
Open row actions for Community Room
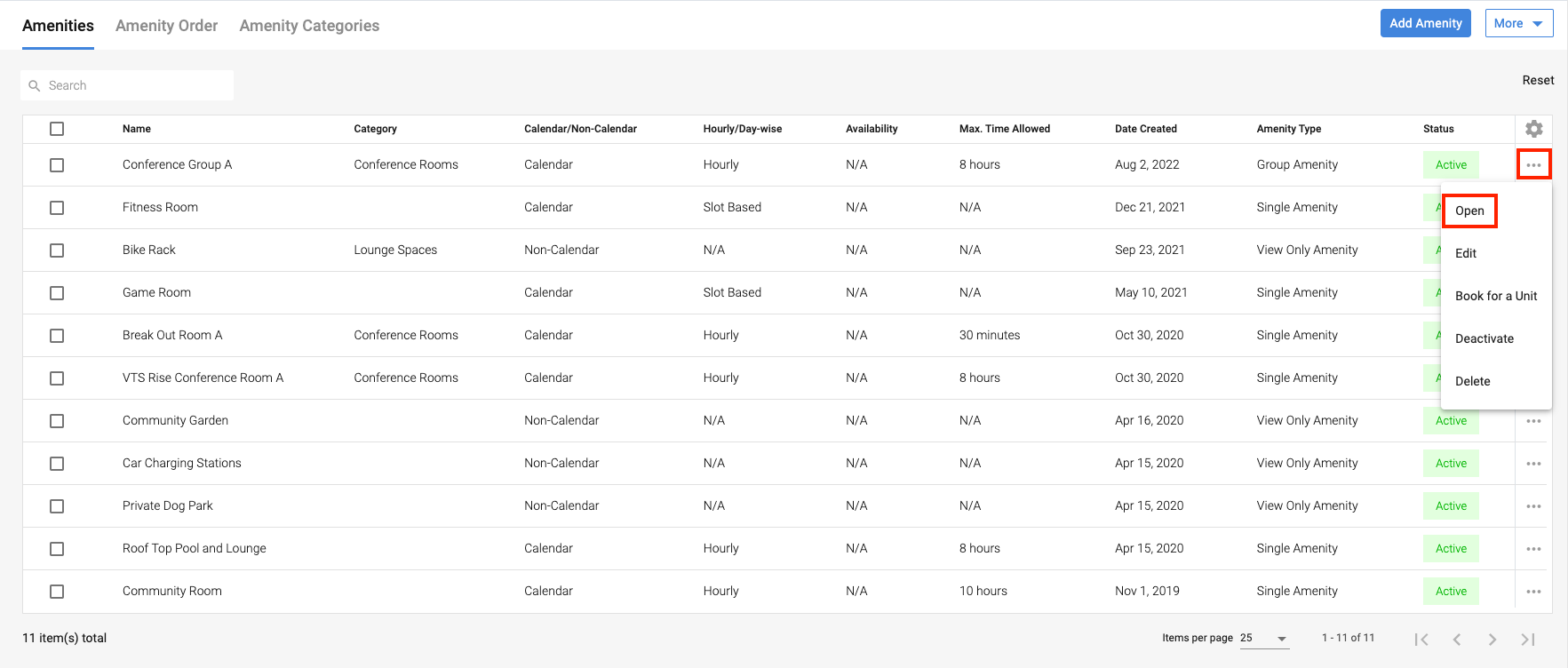pyautogui.click(x=1533, y=592)
